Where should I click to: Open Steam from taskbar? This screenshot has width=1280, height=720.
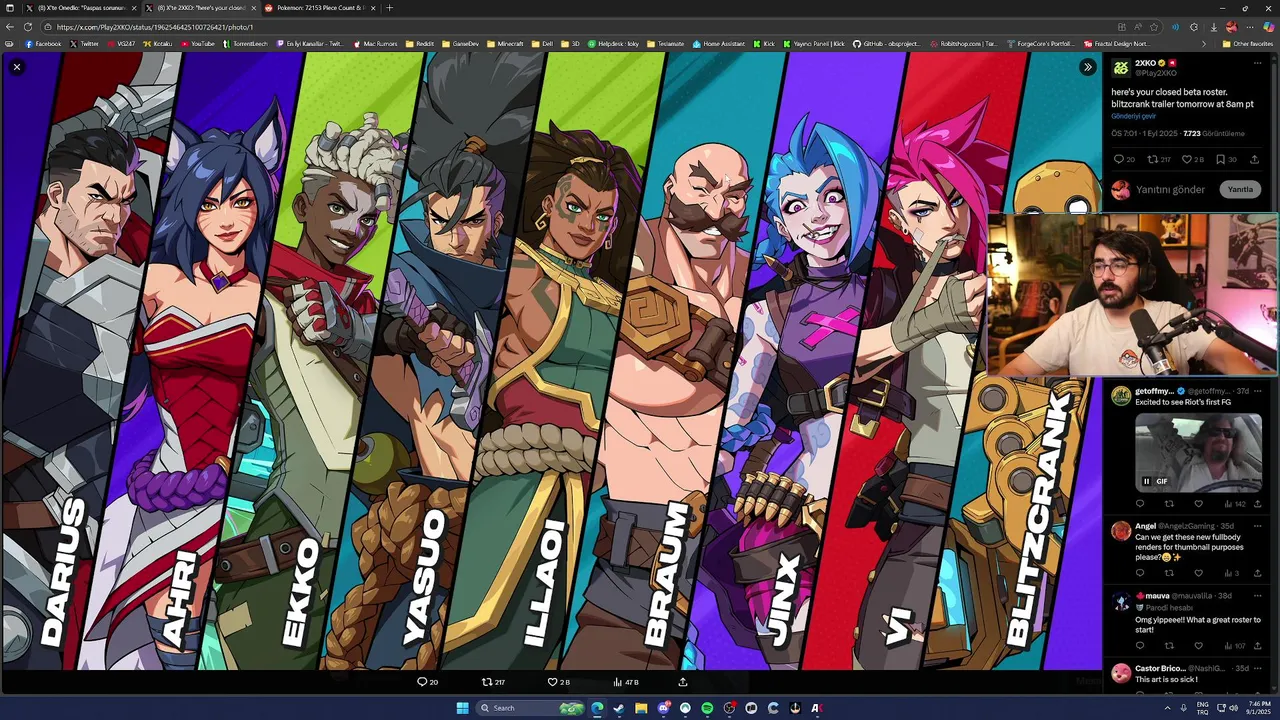[619, 708]
